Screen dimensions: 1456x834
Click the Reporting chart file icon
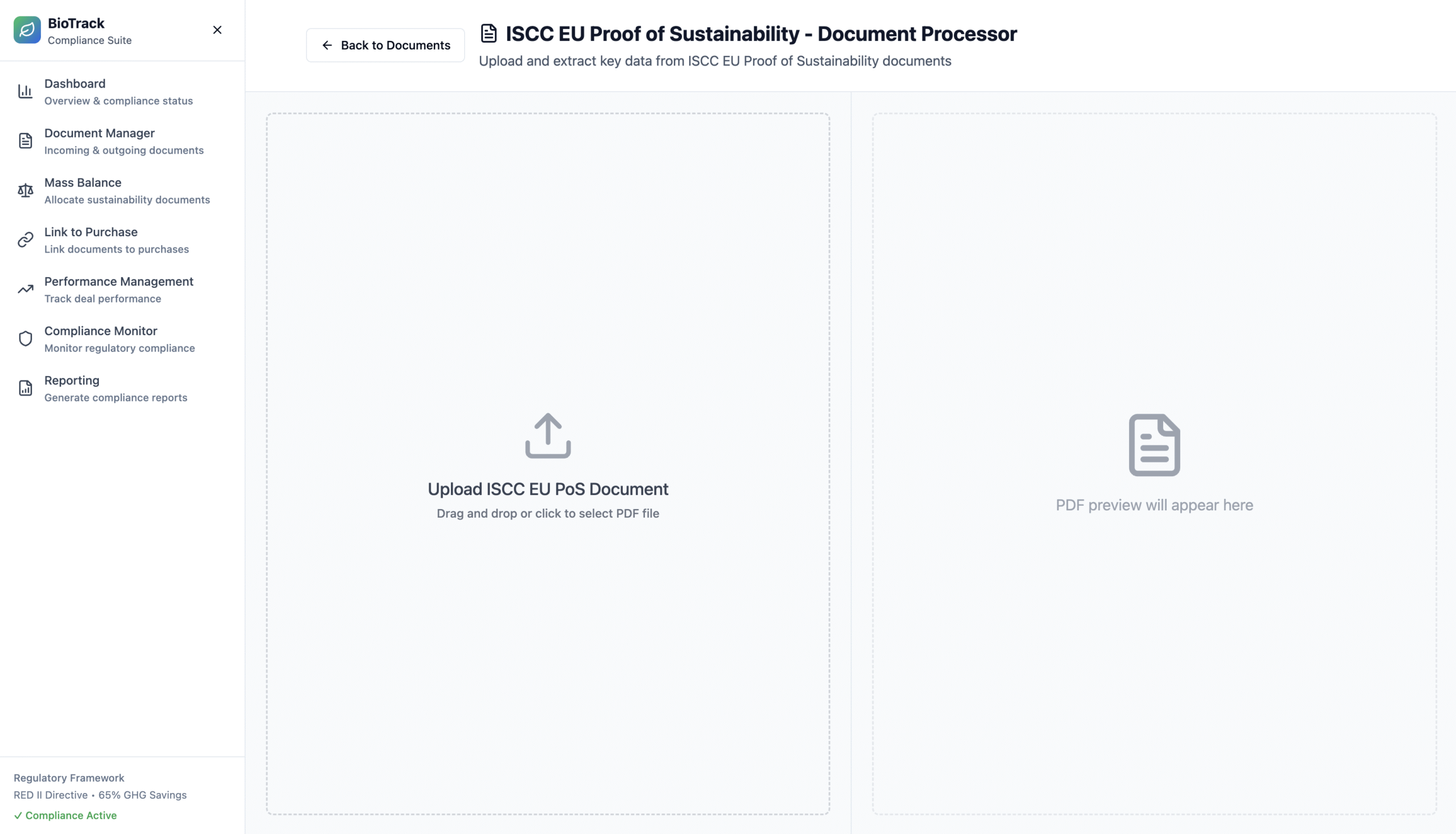click(x=25, y=389)
